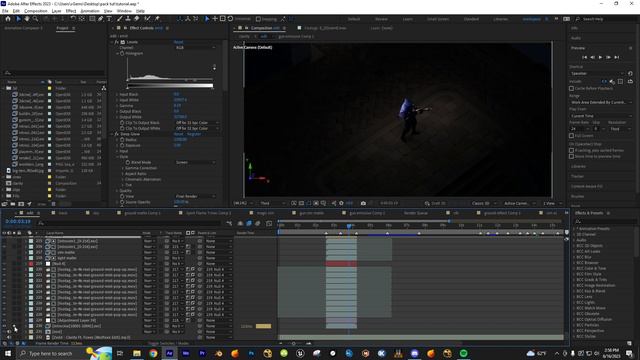Screen dimensions: 640x360
Task: Jump to last frame in Preview panel
Action: (617, 58)
